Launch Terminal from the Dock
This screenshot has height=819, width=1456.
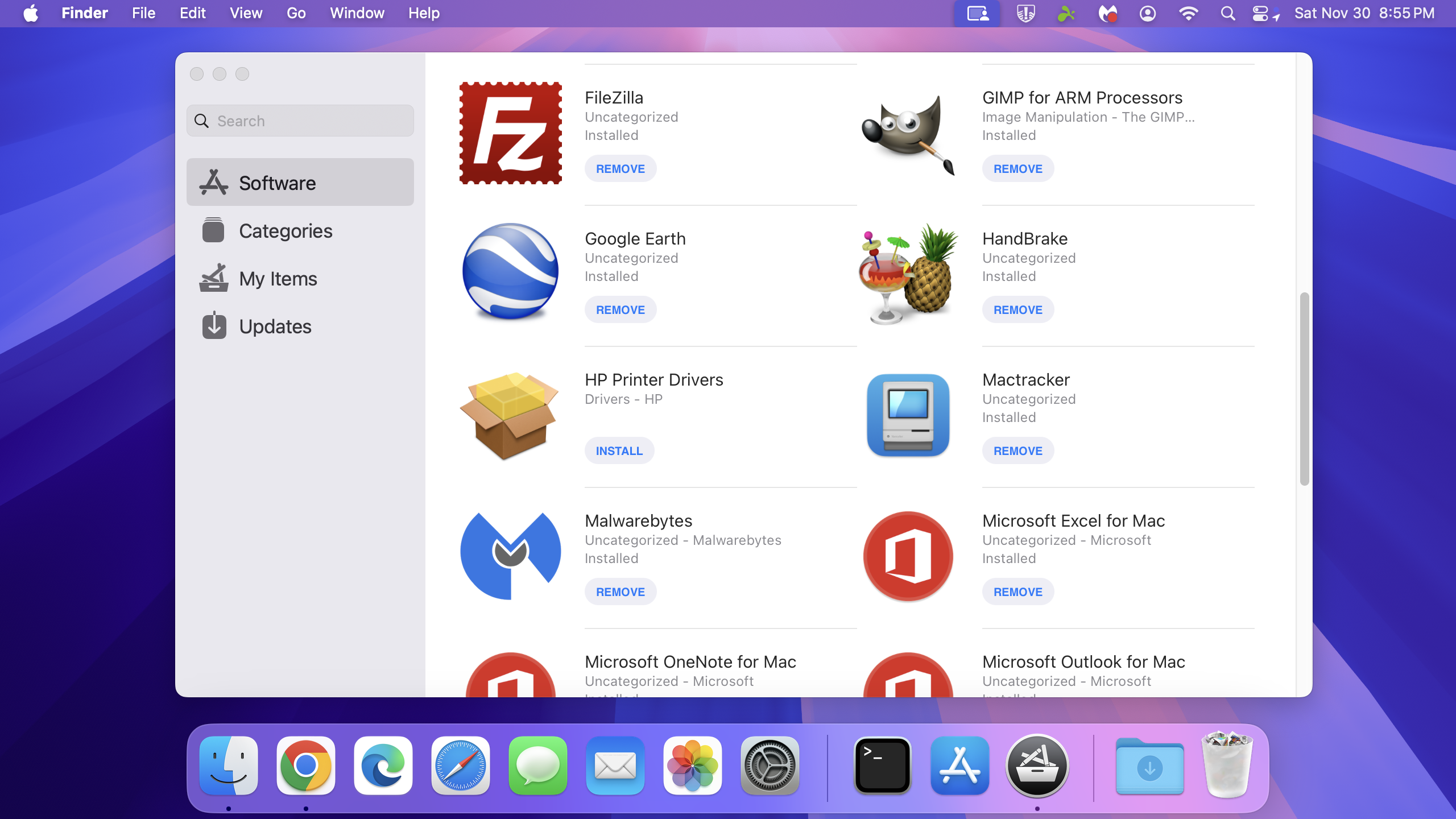(883, 766)
